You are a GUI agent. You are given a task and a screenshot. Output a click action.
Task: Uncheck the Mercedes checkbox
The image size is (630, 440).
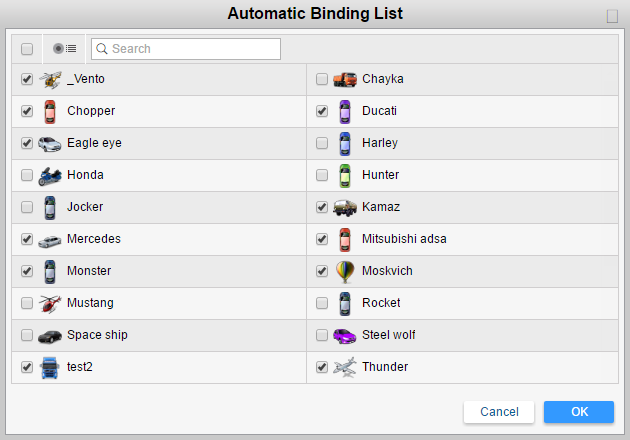27,239
